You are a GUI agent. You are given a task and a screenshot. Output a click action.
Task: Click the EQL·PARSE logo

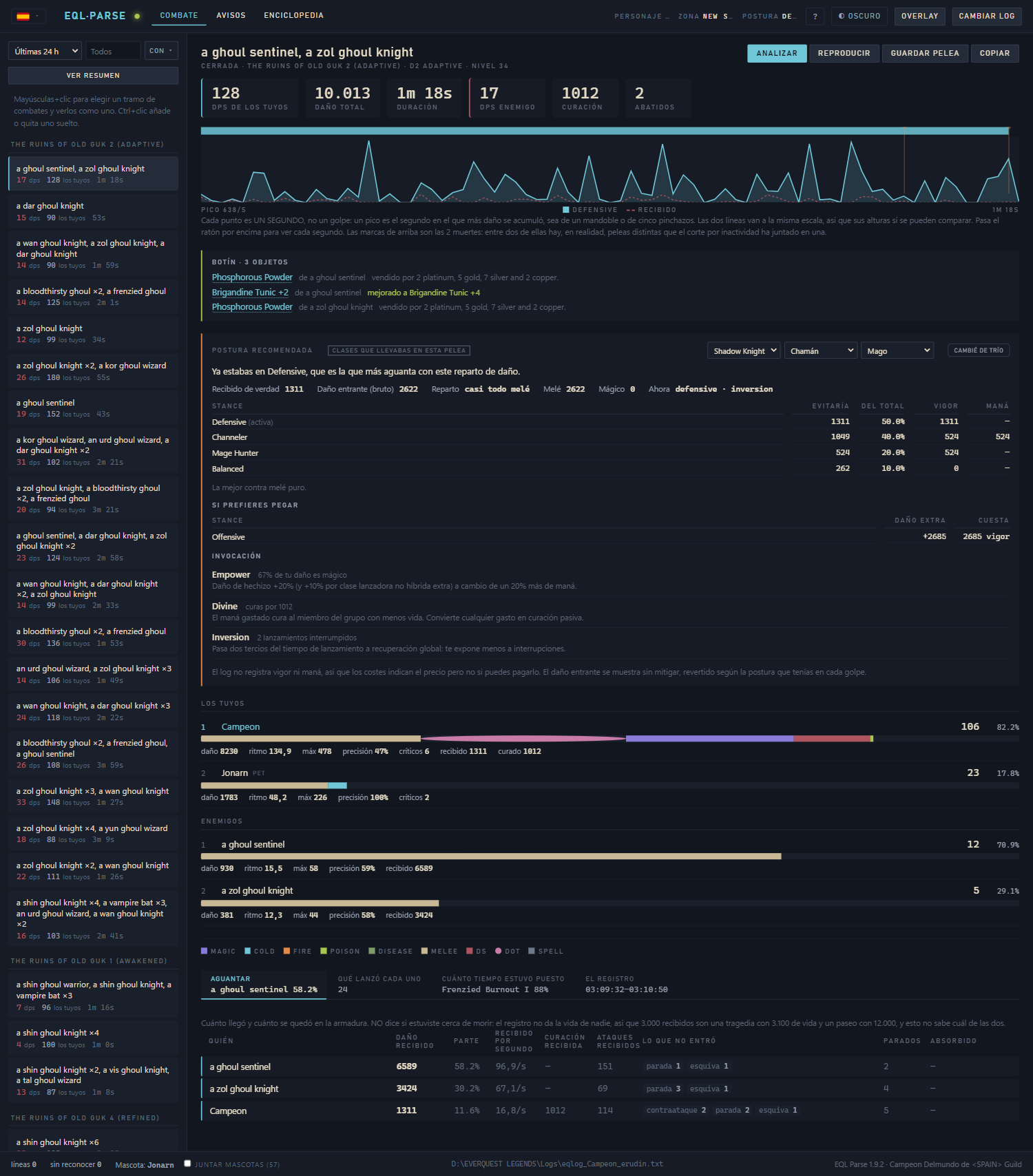pos(95,15)
